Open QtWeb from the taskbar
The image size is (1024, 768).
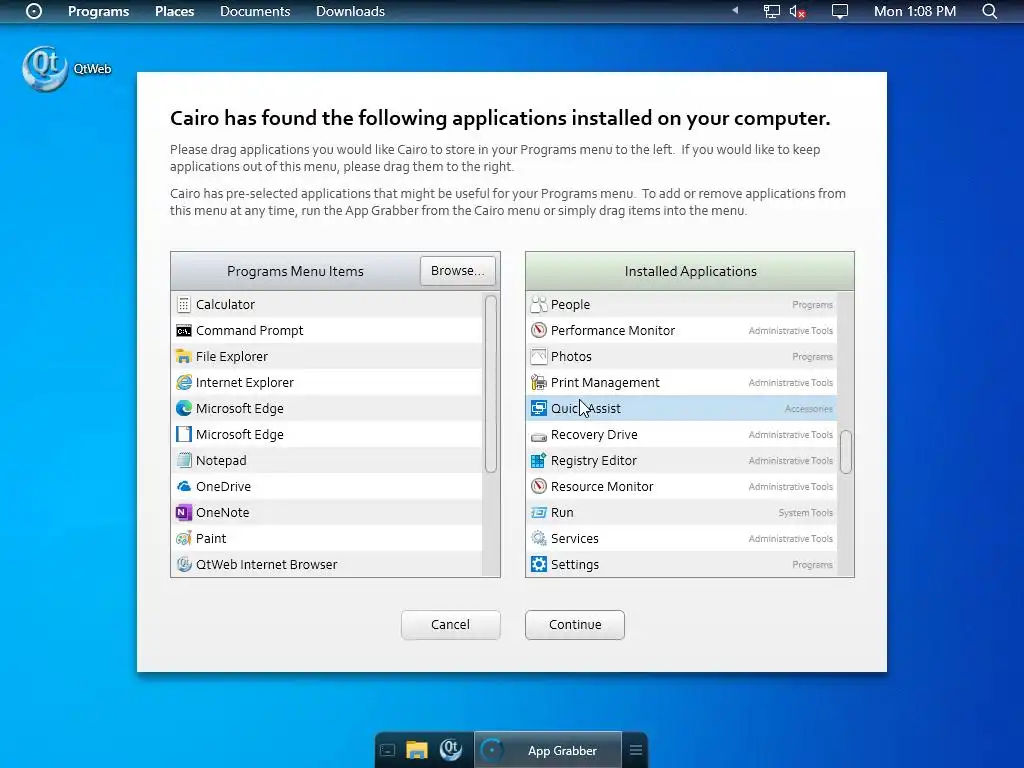pos(451,750)
